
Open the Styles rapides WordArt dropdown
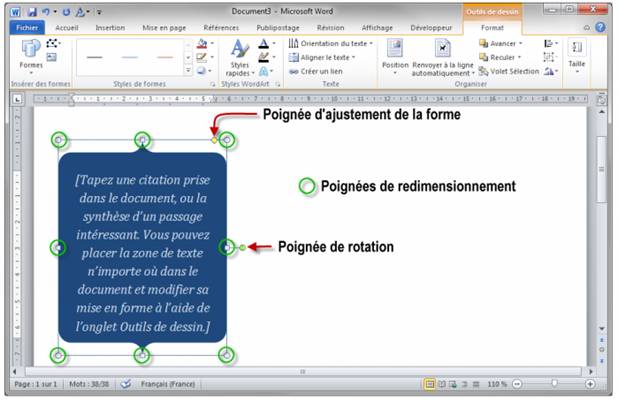click(x=240, y=60)
